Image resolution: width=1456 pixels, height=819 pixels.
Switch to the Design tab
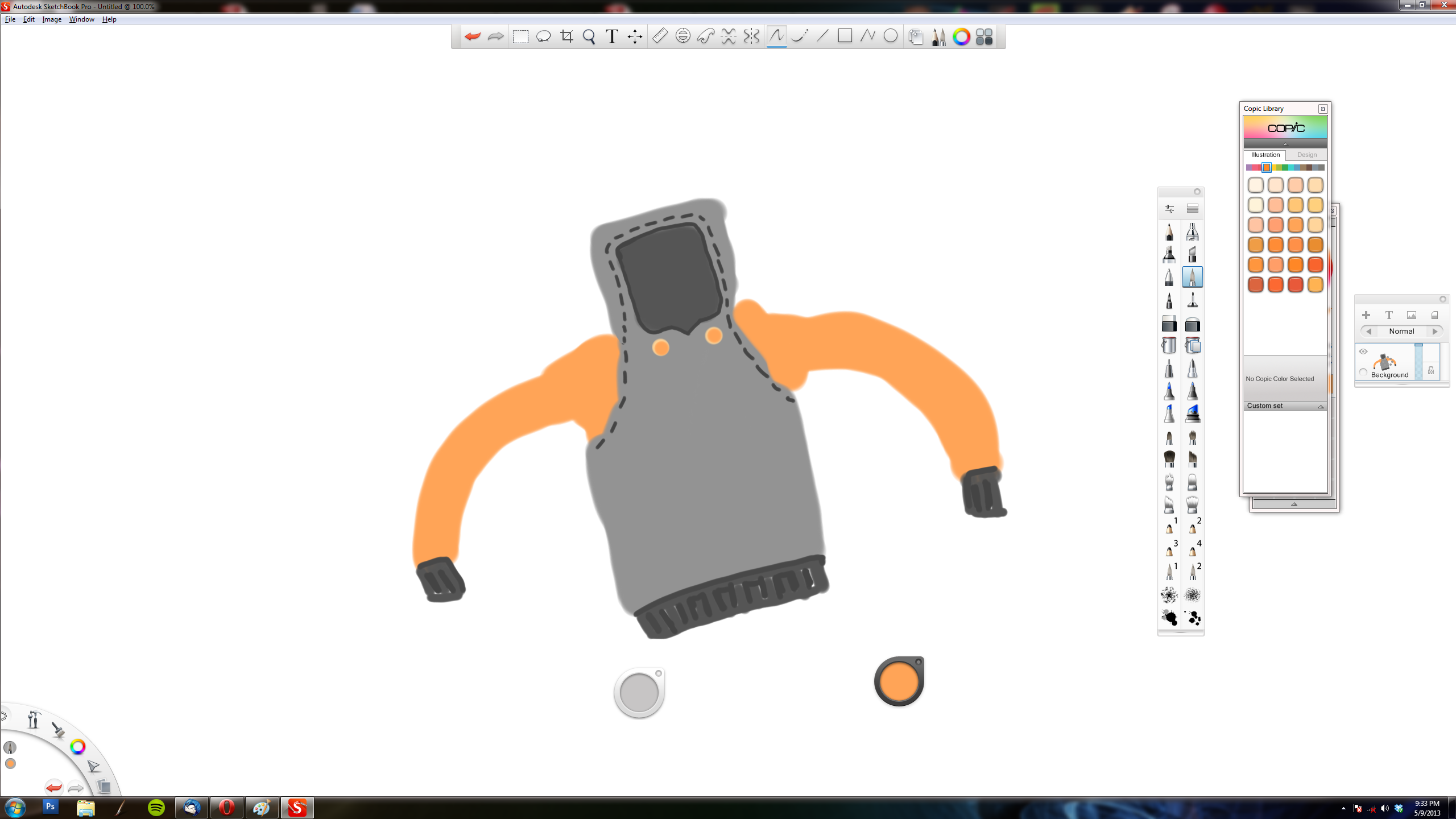(x=1306, y=155)
